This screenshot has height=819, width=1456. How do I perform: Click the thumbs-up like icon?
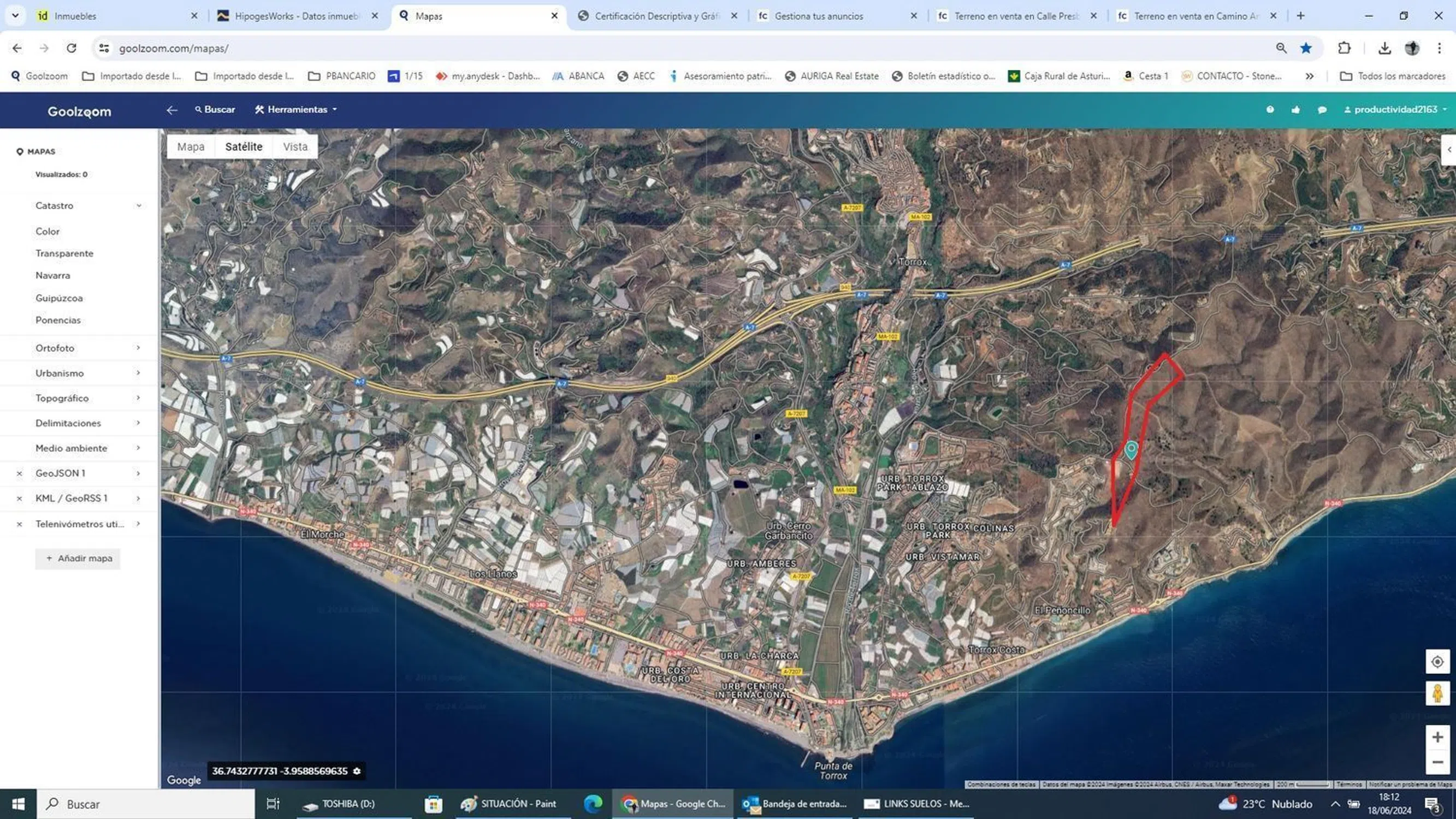click(x=1295, y=110)
